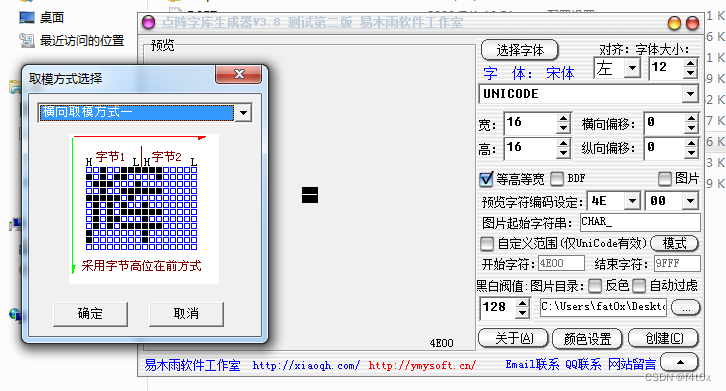The width and height of the screenshot is (726, 391).
Task: Select the 横向取模方式一 combo box text
Action: [x=137, y=113]
